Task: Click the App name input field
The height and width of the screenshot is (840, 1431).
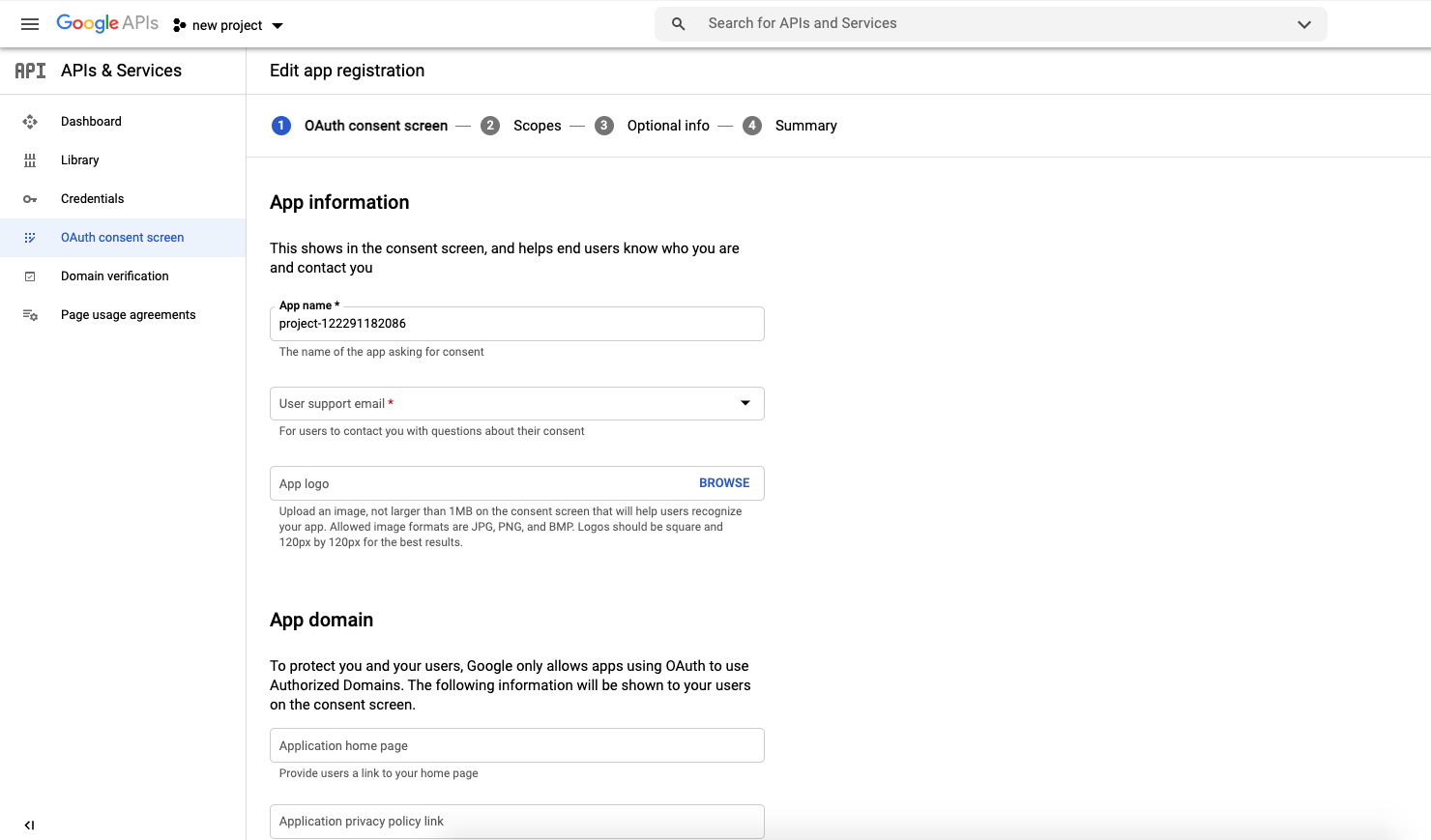Action: 516,324
